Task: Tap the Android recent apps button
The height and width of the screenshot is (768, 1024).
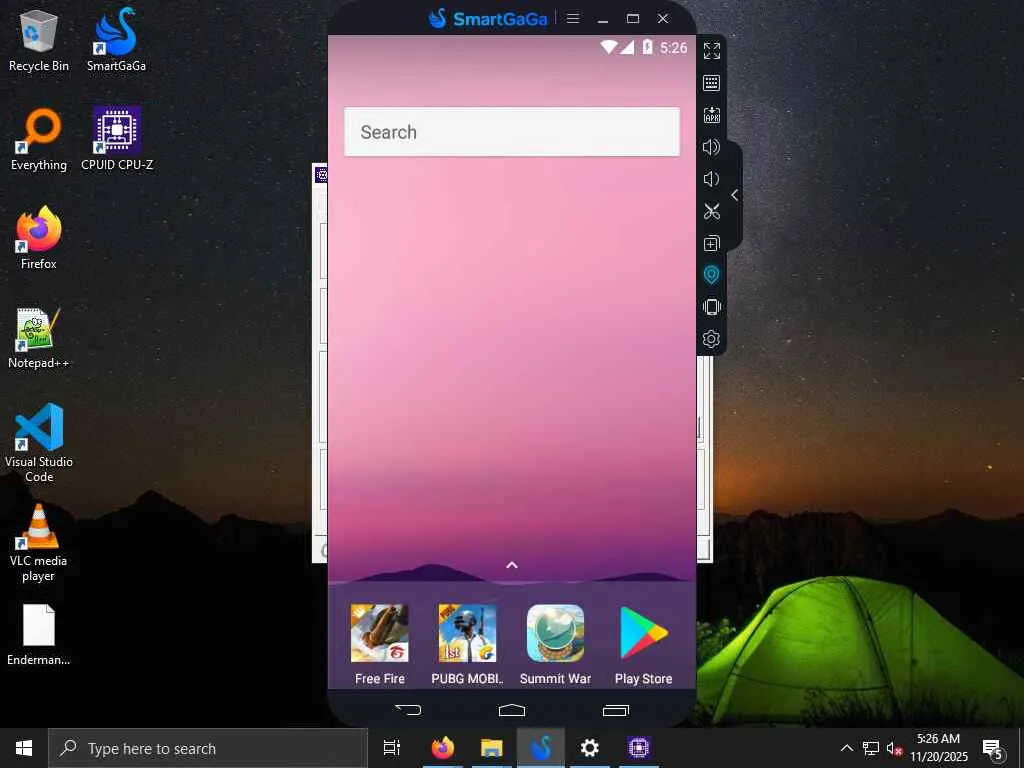Action: coord(616,710)
